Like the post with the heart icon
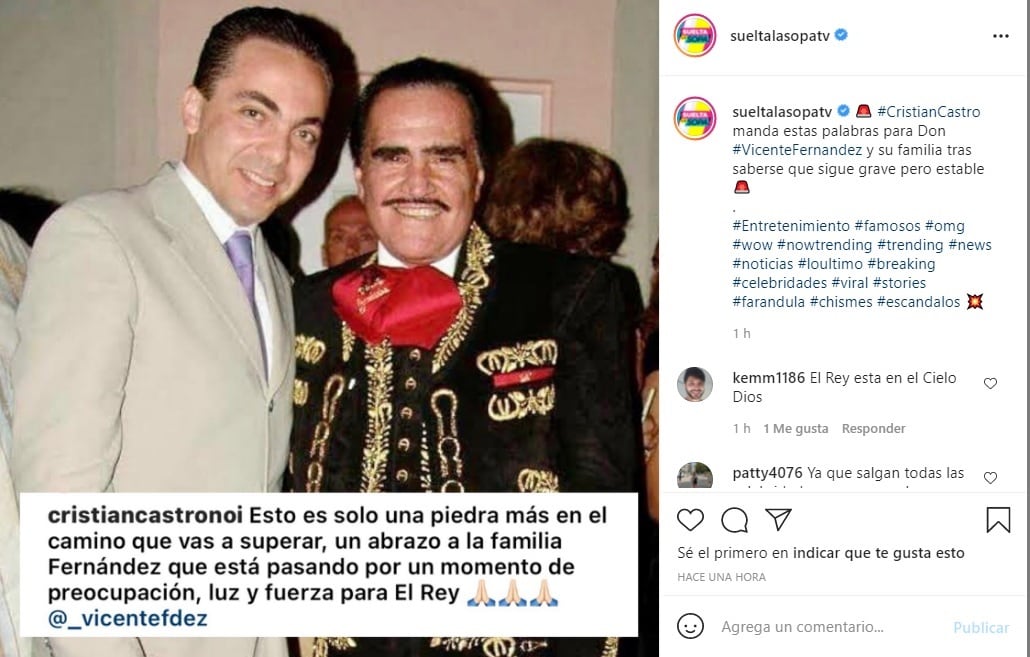1030x657 pixels. (690, 520)
